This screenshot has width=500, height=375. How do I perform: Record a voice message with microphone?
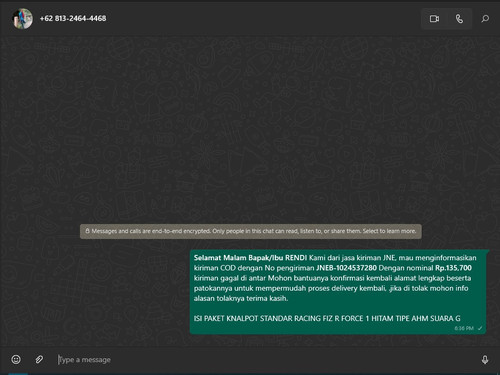click(x=485, y=359)
